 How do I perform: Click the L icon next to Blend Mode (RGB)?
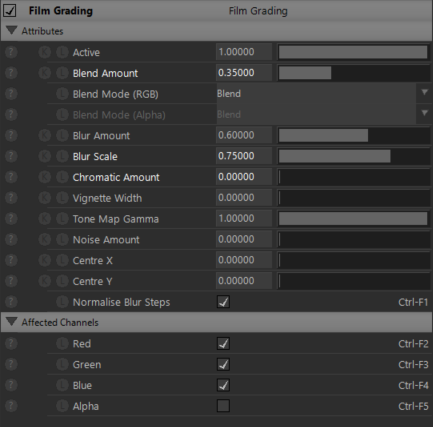(x=62, y=94)
